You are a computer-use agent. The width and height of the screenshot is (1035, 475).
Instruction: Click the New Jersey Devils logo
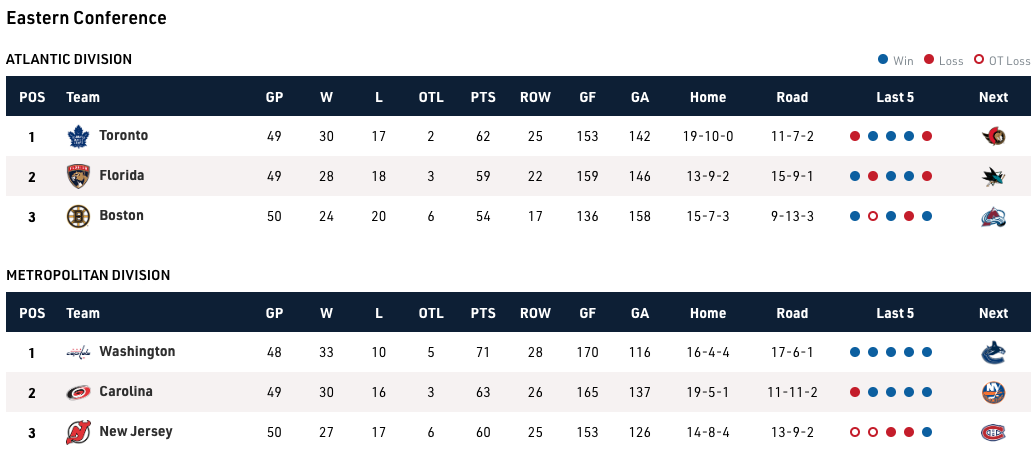click(78, 432)
